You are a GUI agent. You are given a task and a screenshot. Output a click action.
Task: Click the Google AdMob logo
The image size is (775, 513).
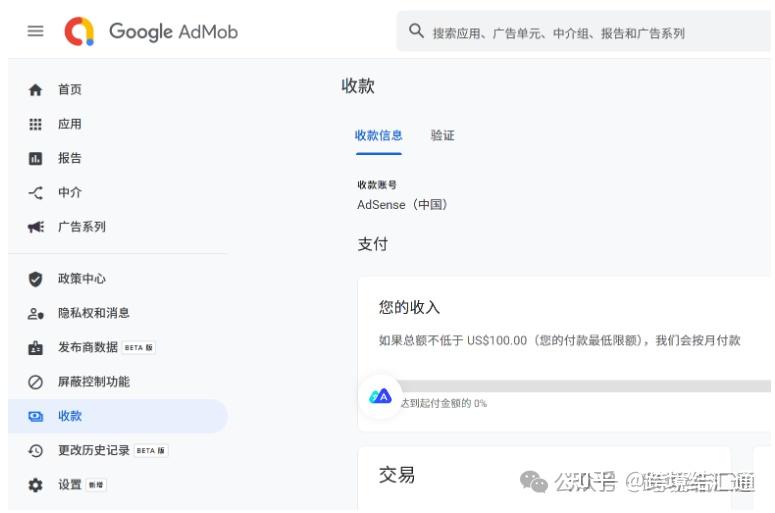[151, 32]
